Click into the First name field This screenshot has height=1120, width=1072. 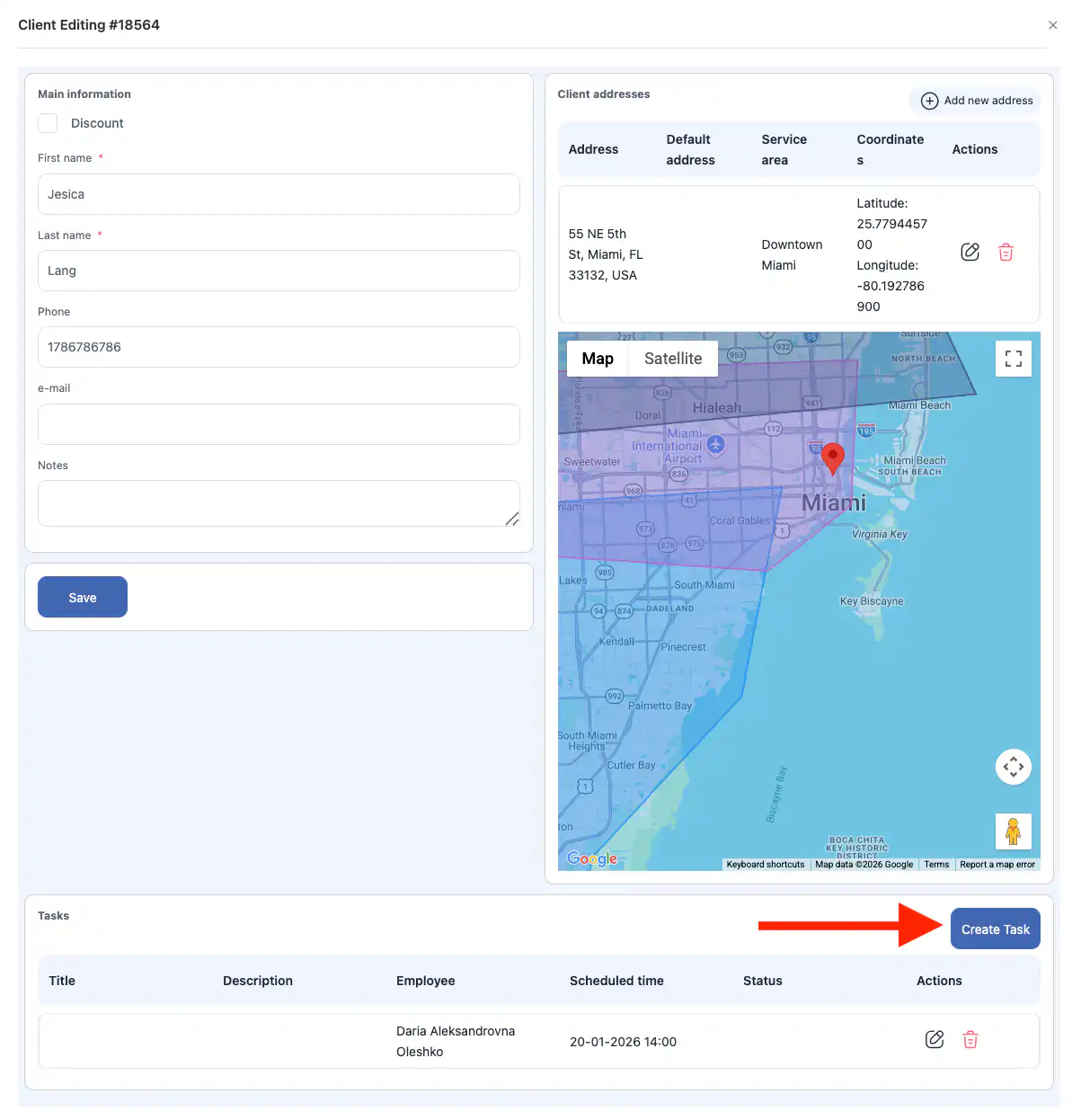279,194
